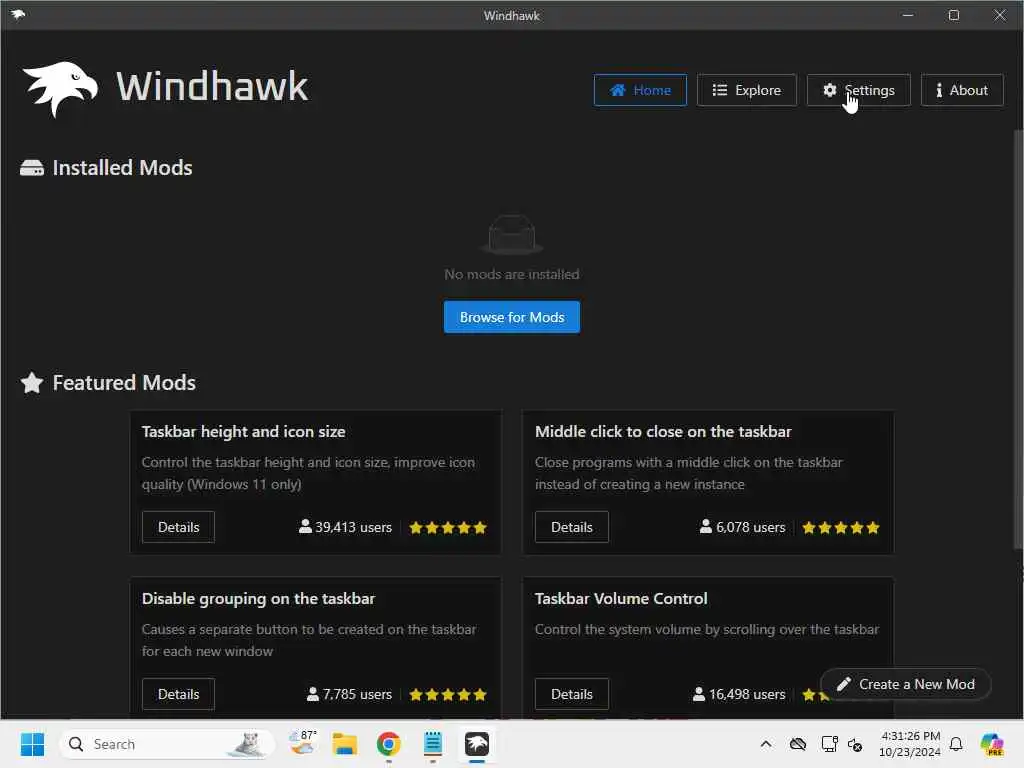Click the Taskbar height and icon size title
The height and width of the screenshot is (768, 1024).
pyautogui.click(x=244, y=432)
